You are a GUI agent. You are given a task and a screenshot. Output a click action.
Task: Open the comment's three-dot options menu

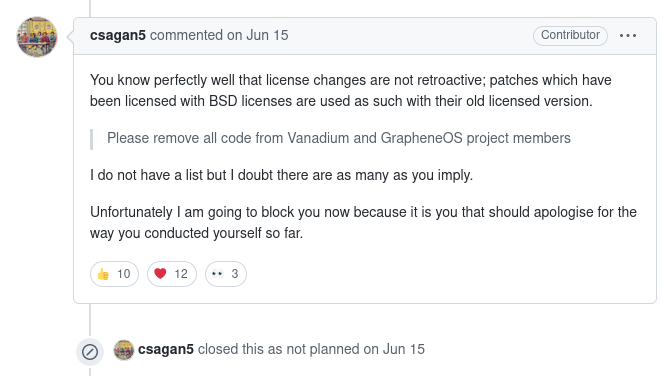click(x=628, y=36)
